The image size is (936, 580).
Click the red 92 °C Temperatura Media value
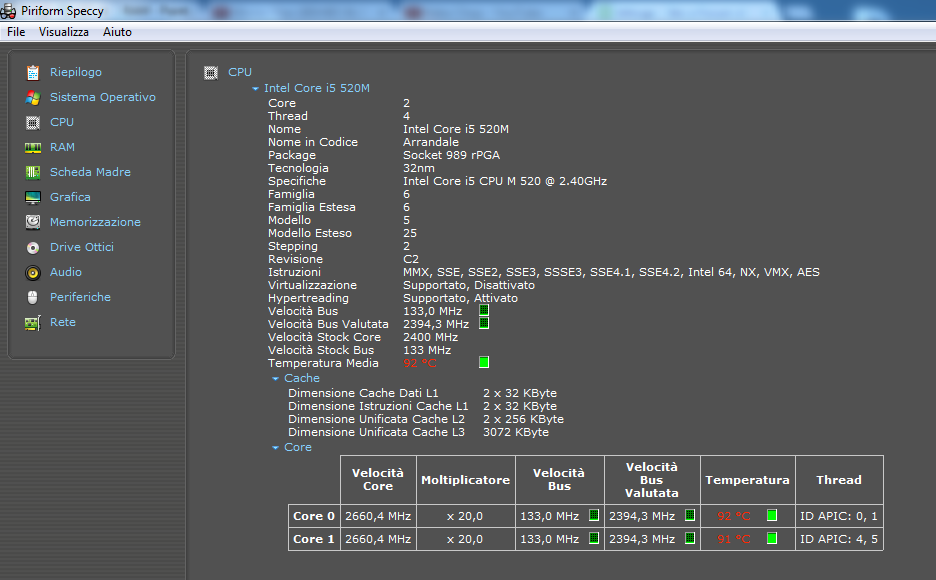pos(420,363)
